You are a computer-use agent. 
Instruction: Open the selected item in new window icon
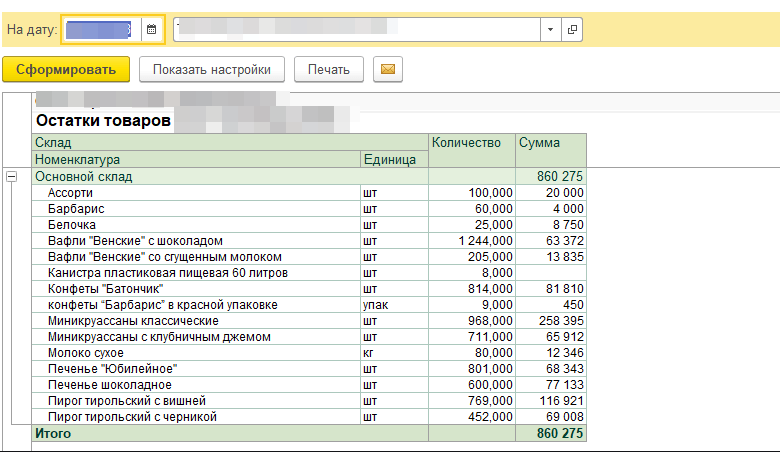tap(572, 29)
